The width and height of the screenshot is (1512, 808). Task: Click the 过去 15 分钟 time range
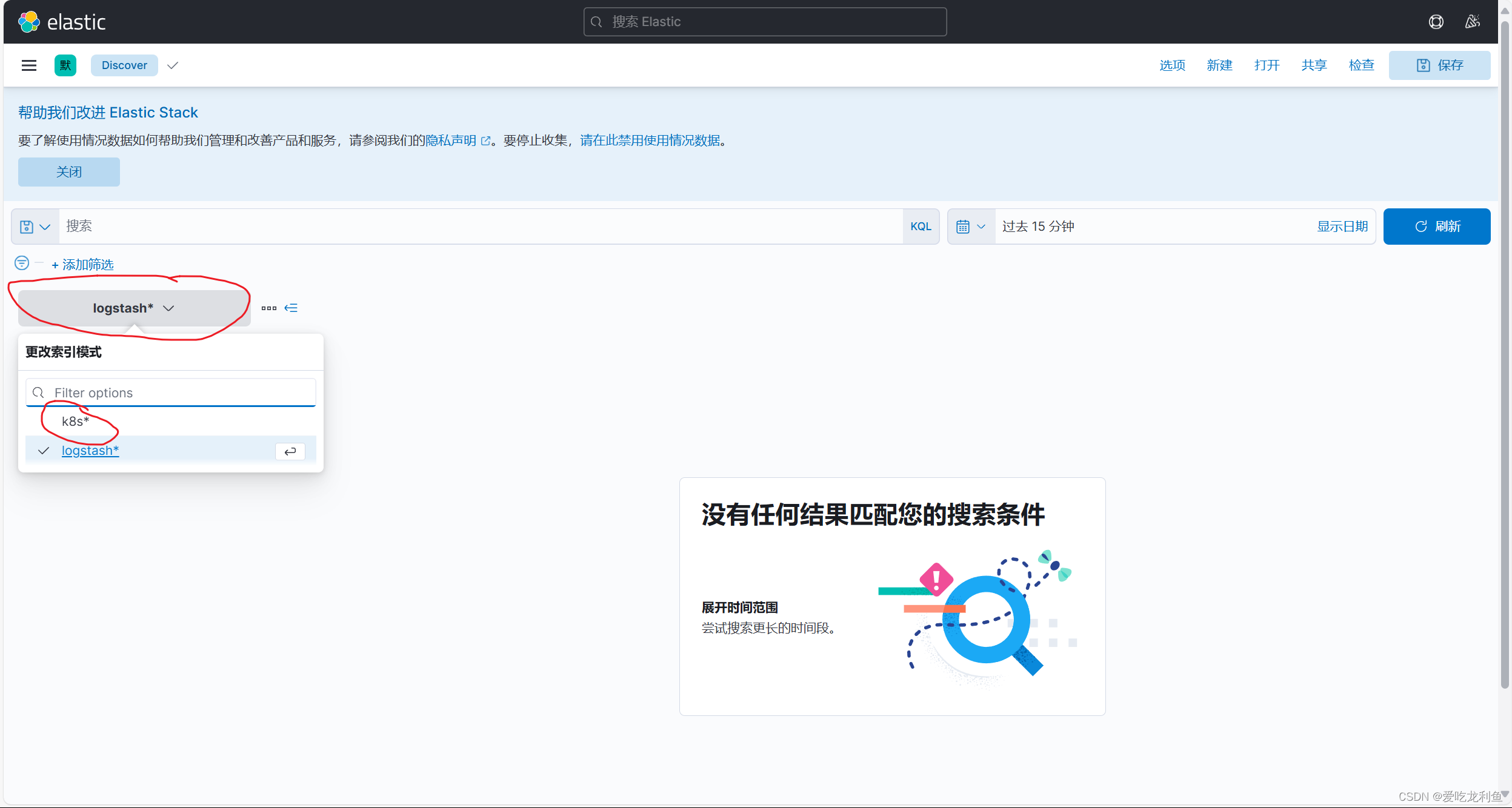1038,227
